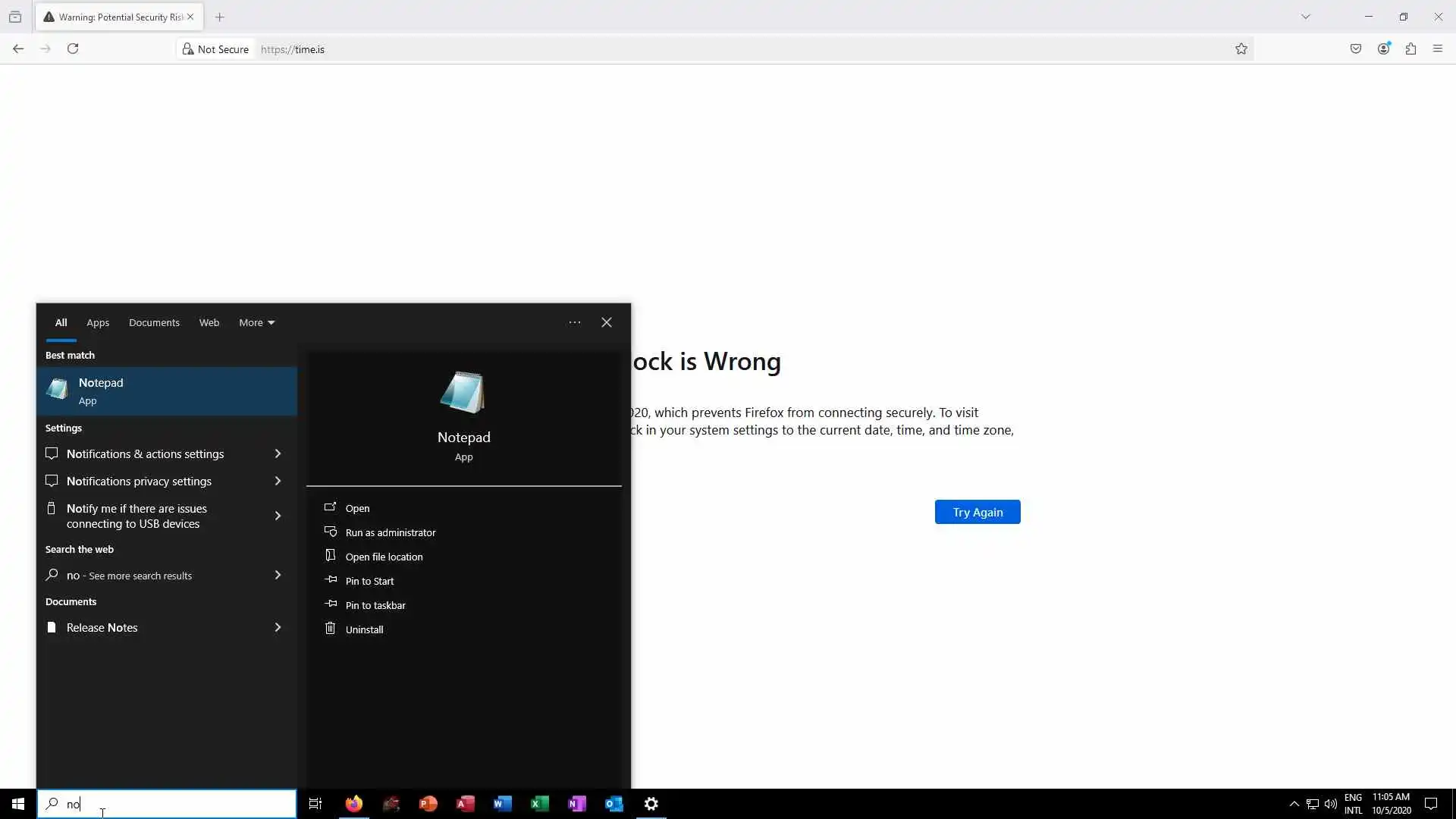
Task: Open the Firefox hamburger menu
Action: pyautogui.click(x=1437, y=49)
